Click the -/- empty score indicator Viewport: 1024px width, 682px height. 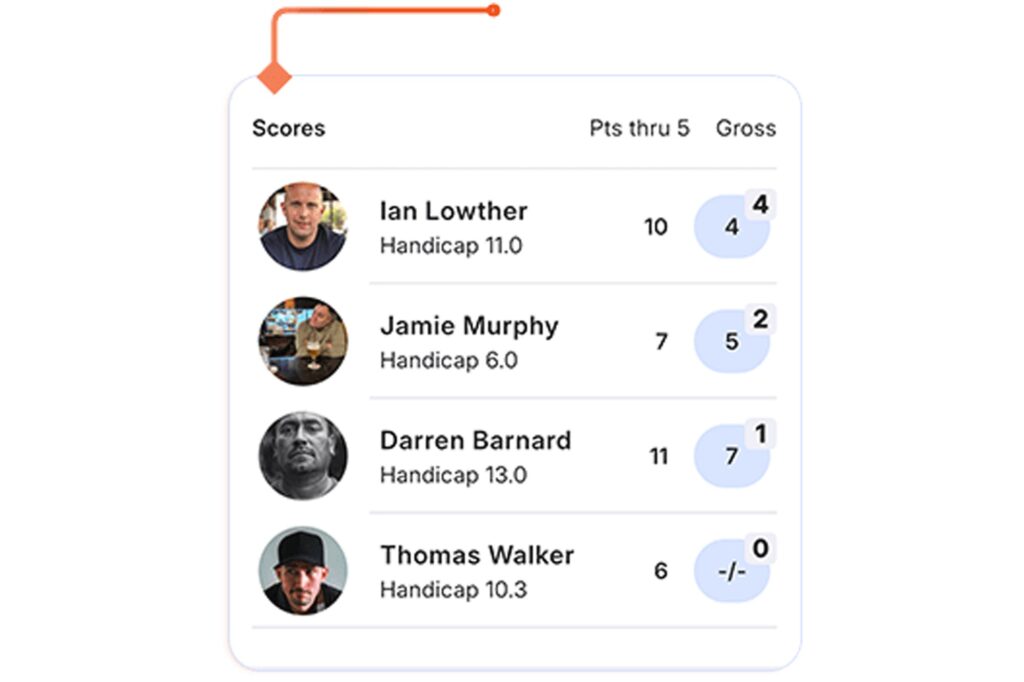coord(729,572)
